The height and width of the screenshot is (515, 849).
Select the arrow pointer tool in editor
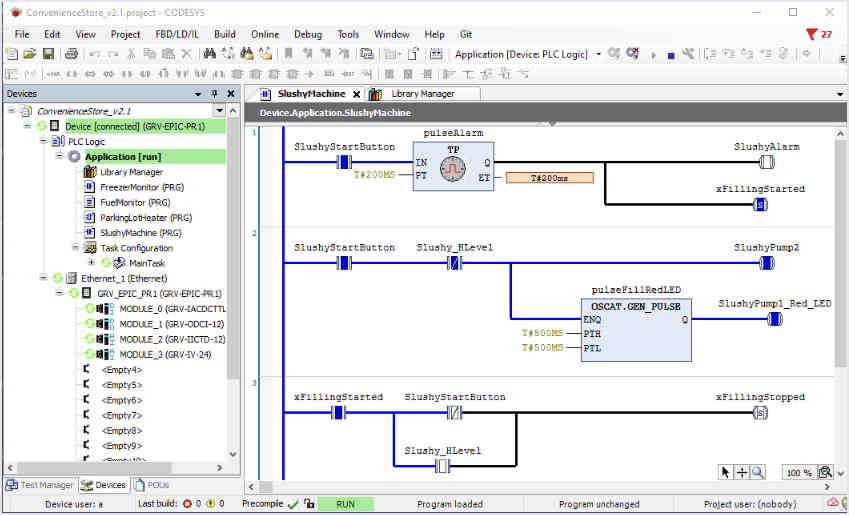pyautogui.click(x=726, y=472)
